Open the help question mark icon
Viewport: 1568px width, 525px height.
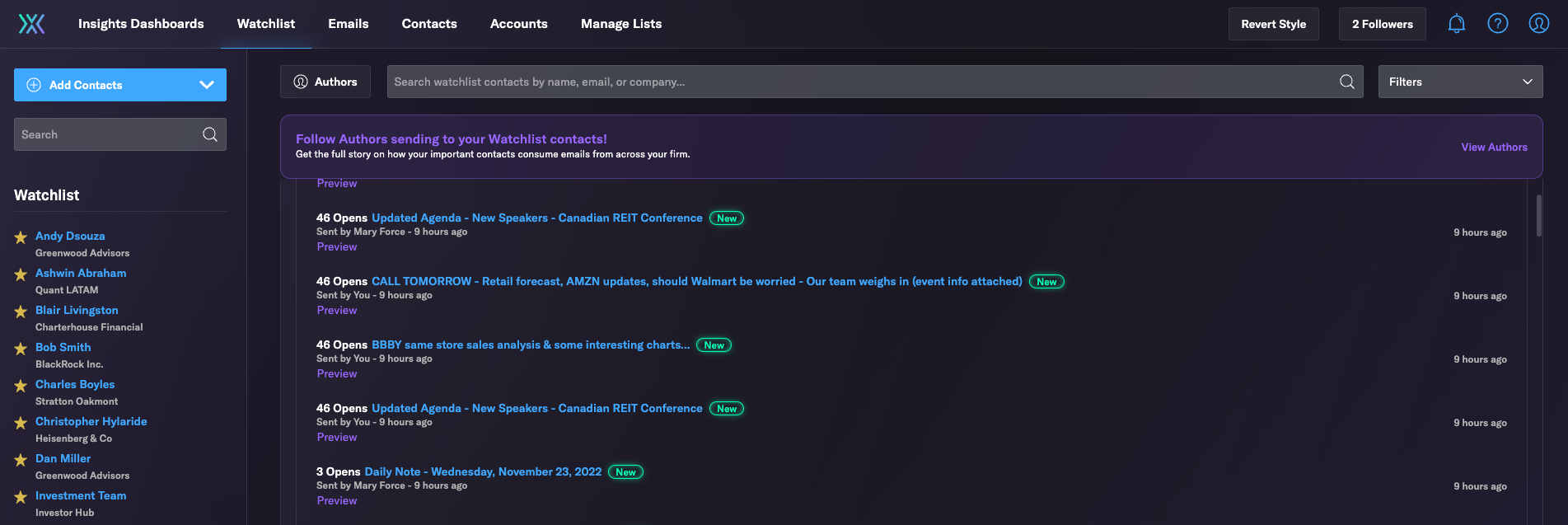tap(1498, 24)
